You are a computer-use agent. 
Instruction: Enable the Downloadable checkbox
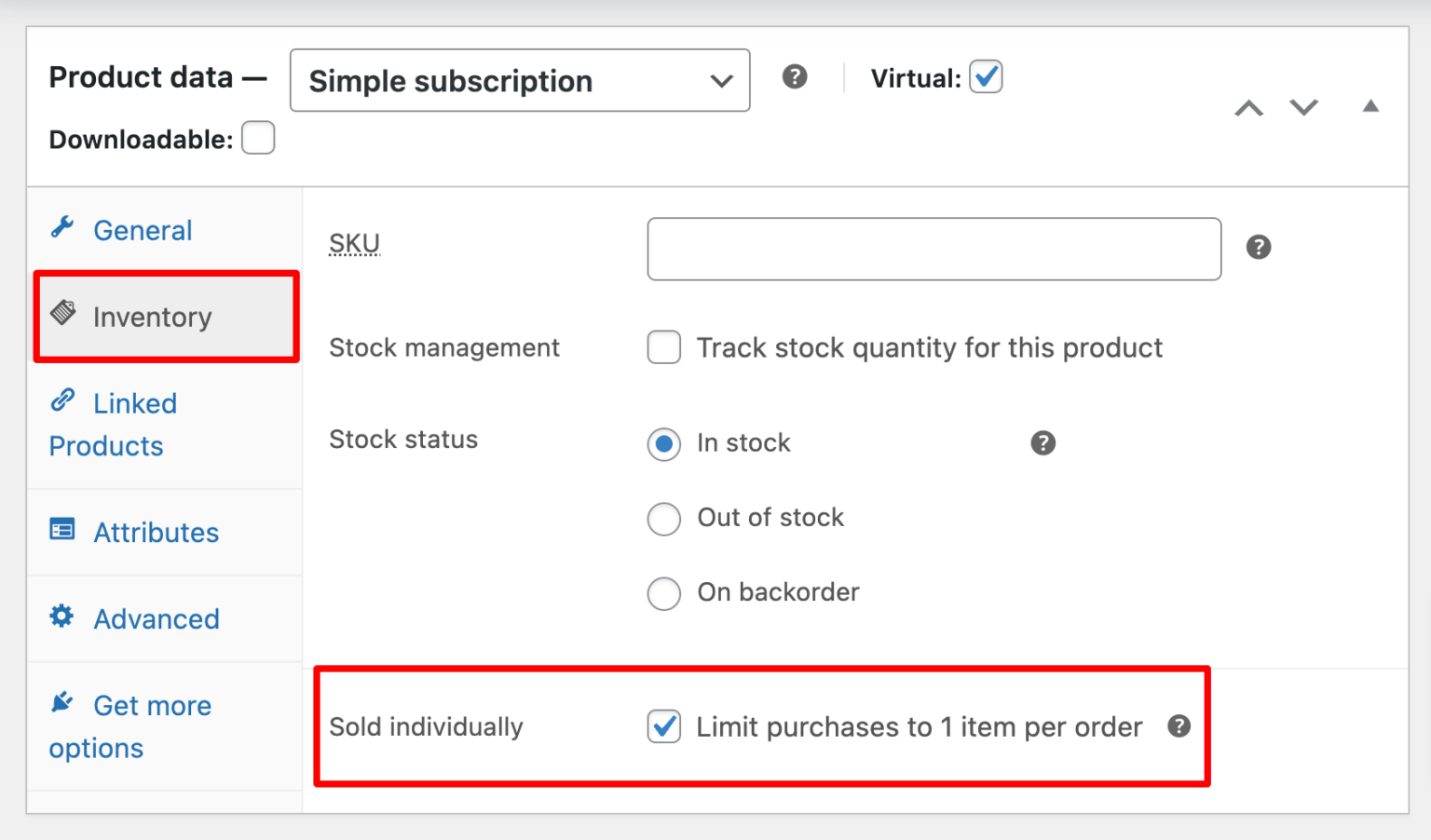tap(258, 137)
